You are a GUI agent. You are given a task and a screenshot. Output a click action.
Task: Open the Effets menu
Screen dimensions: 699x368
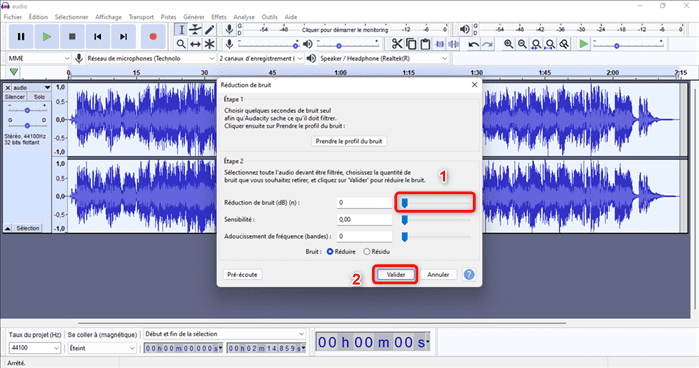click(x=219, y=17)
